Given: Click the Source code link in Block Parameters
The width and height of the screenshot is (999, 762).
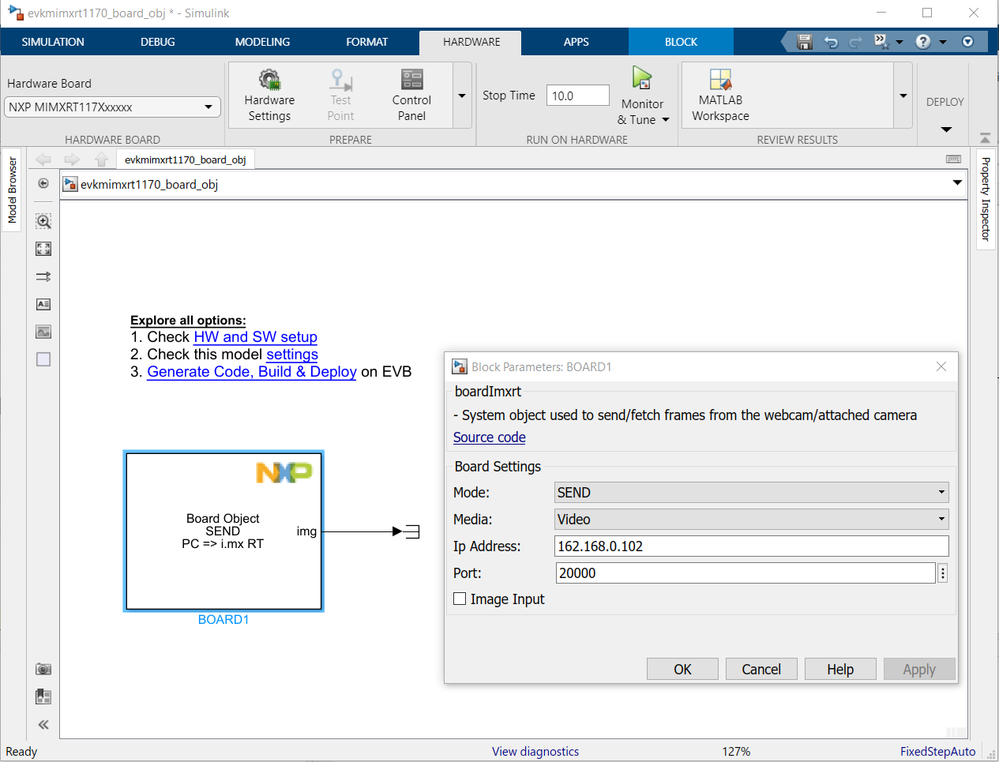Looking at the screenshot, I should [489, 437].
